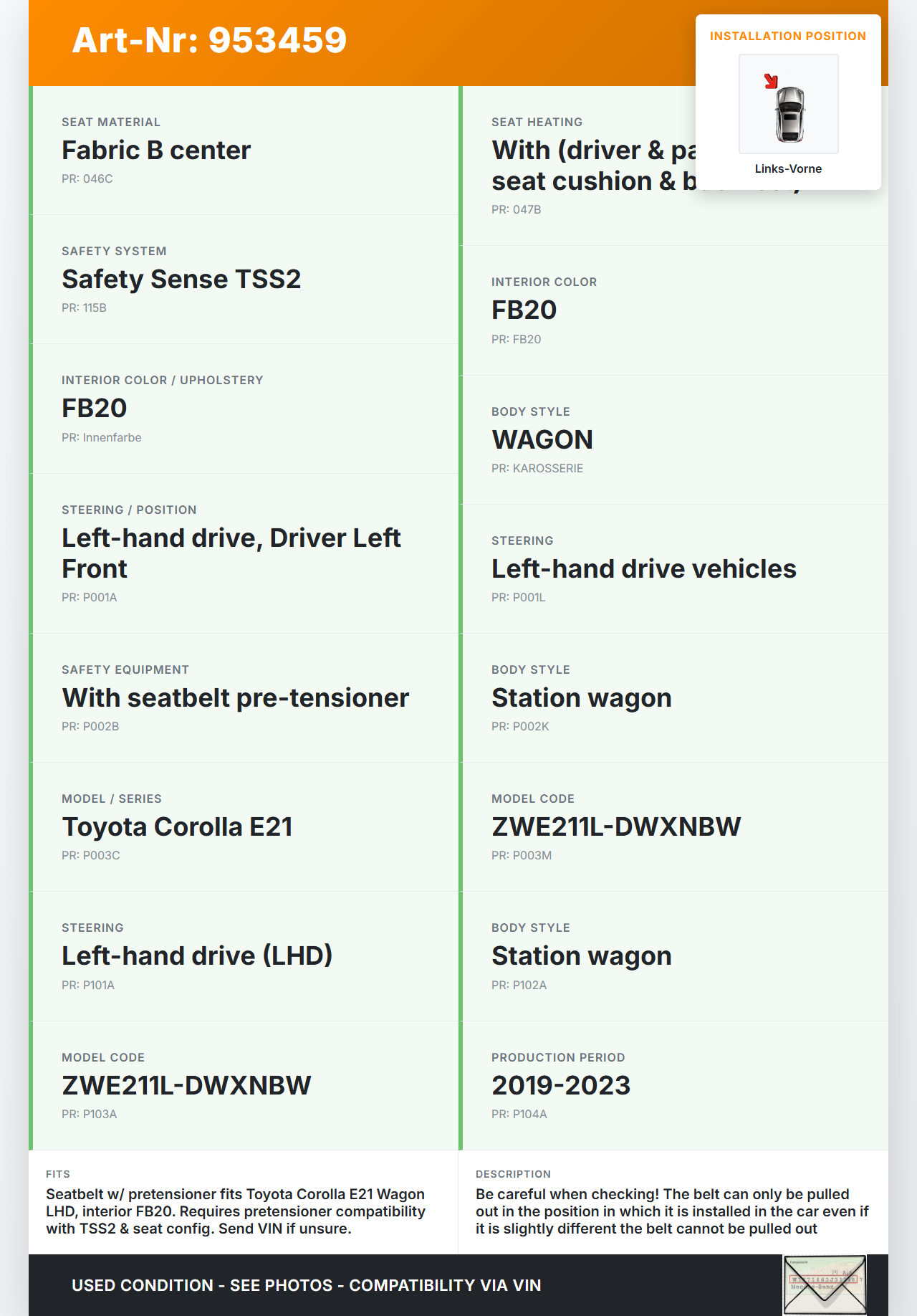Click the Description warning text
The image size is (917, 1316).
click(671, 1211)
